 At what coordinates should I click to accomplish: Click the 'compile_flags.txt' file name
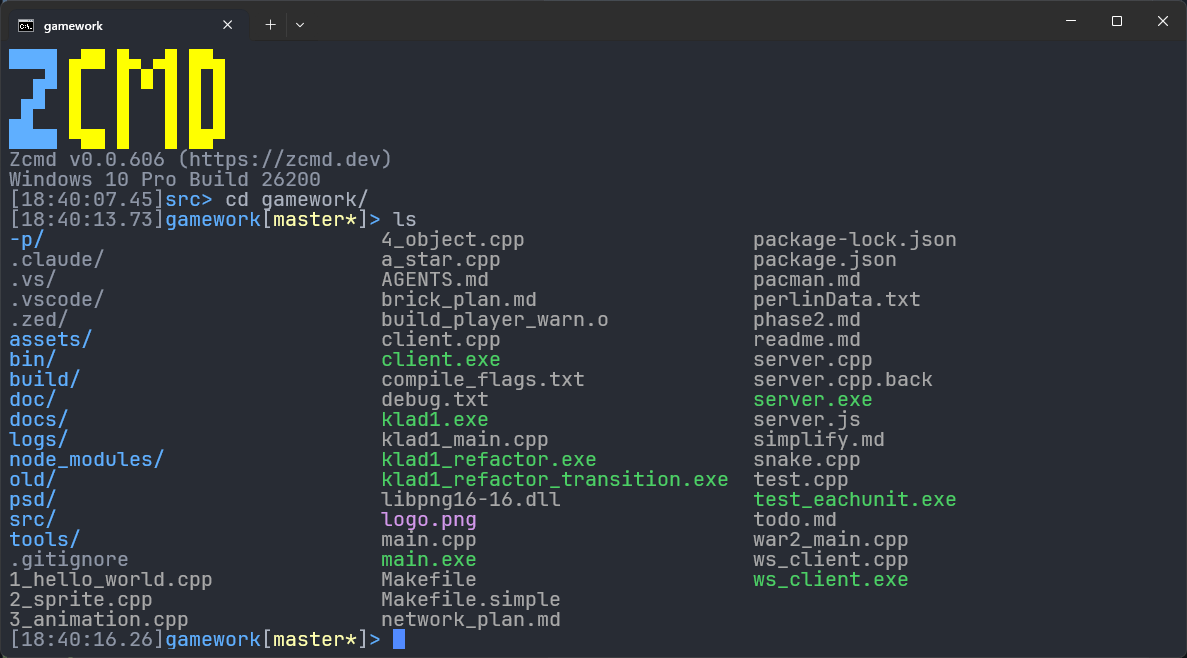point(483,379)
